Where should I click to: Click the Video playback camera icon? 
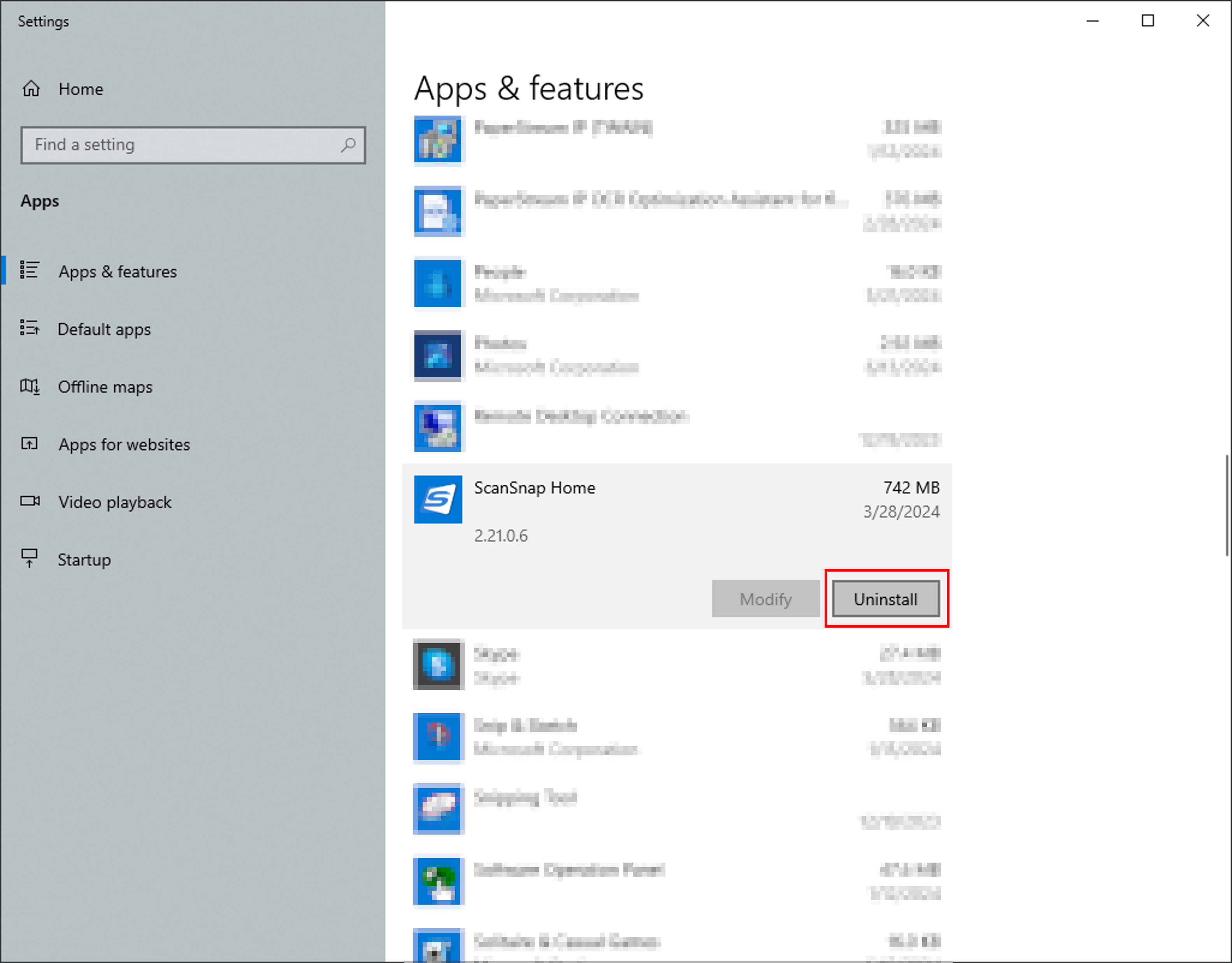pyautogui.click(x=30, y=501)
